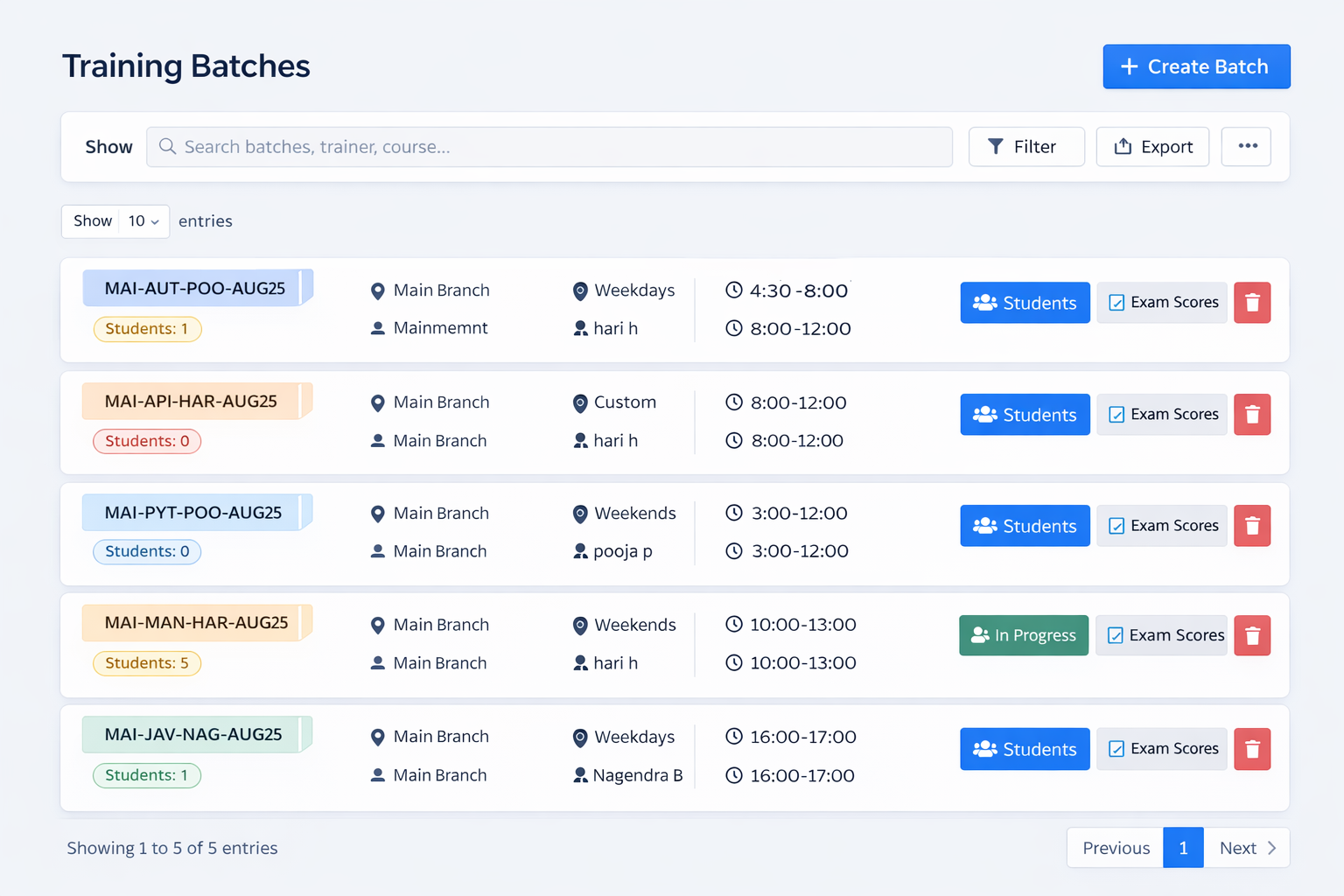This screenshot has width=1344, height=896.
Task: Click the In Progress status button
Action: (1024, 636)
